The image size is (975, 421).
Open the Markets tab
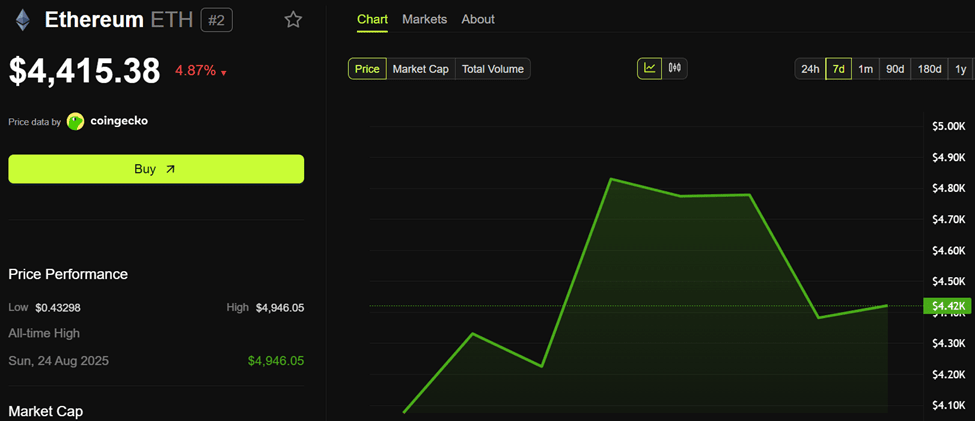425,19
